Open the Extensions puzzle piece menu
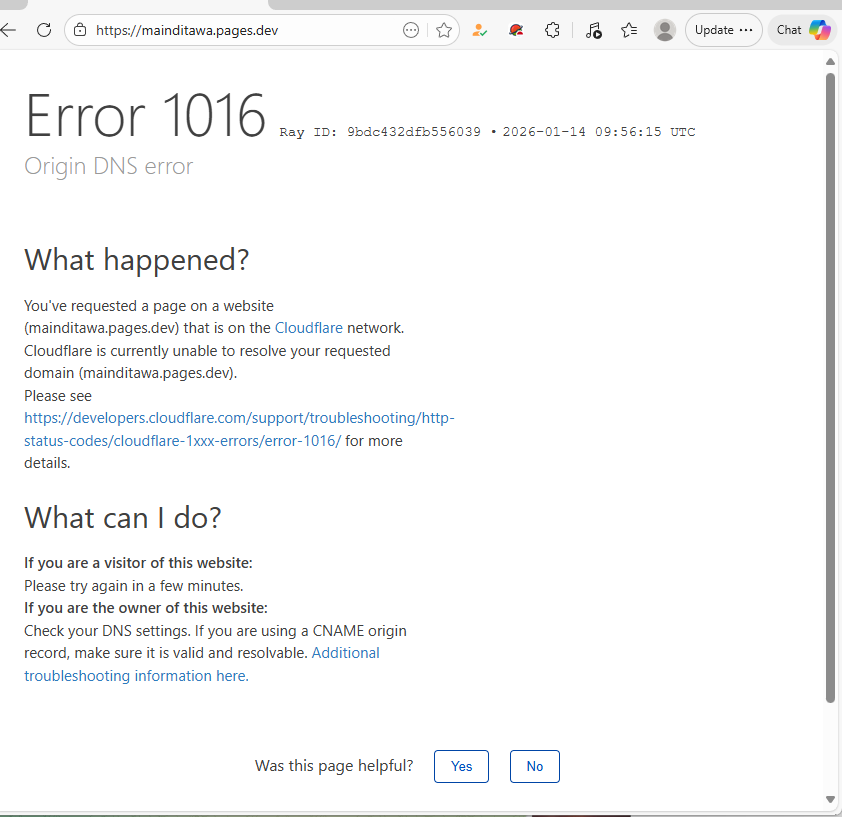The width and height of the screenshot is (842, 817). coord(552,30)
